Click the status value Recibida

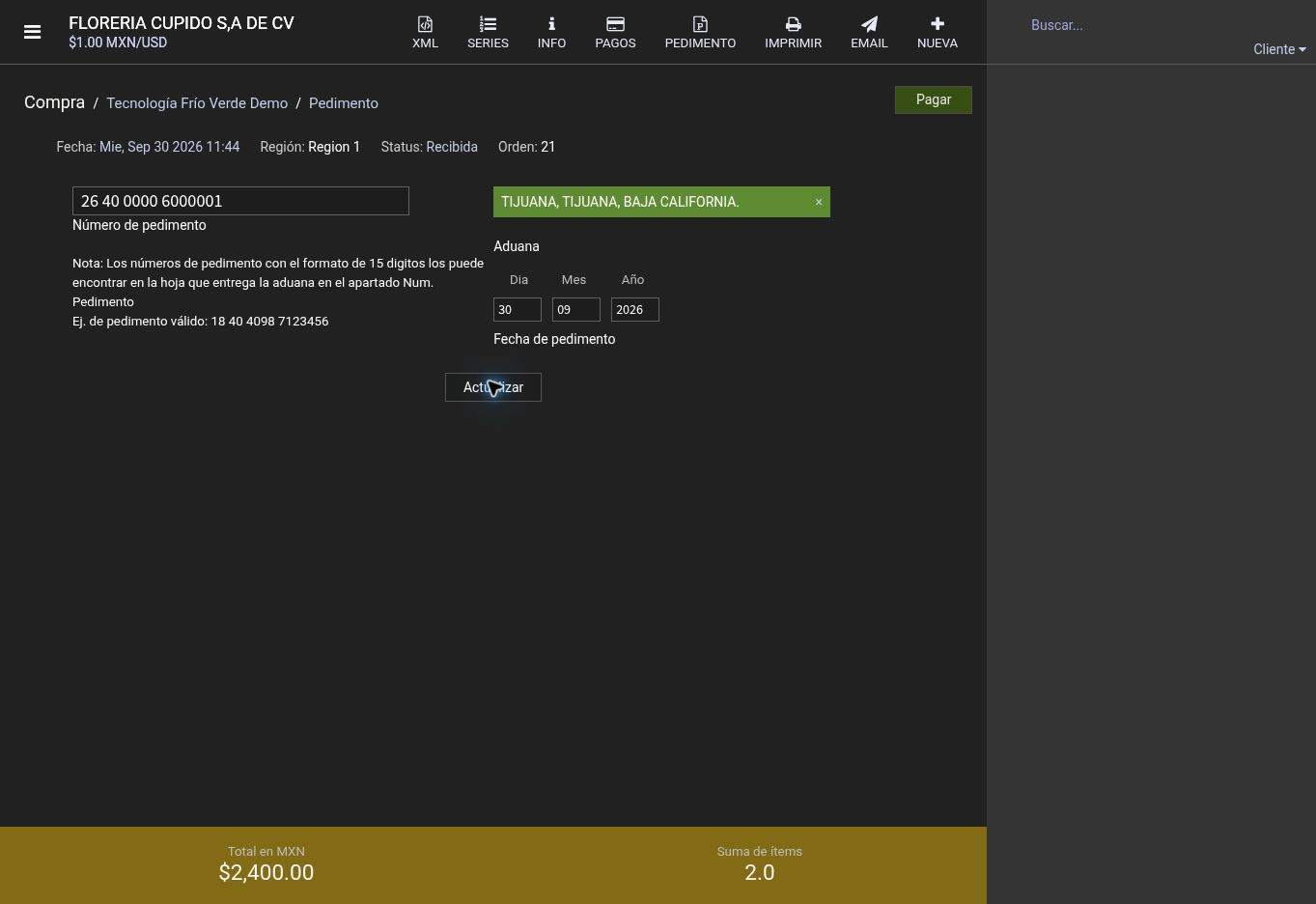[452, 147]
